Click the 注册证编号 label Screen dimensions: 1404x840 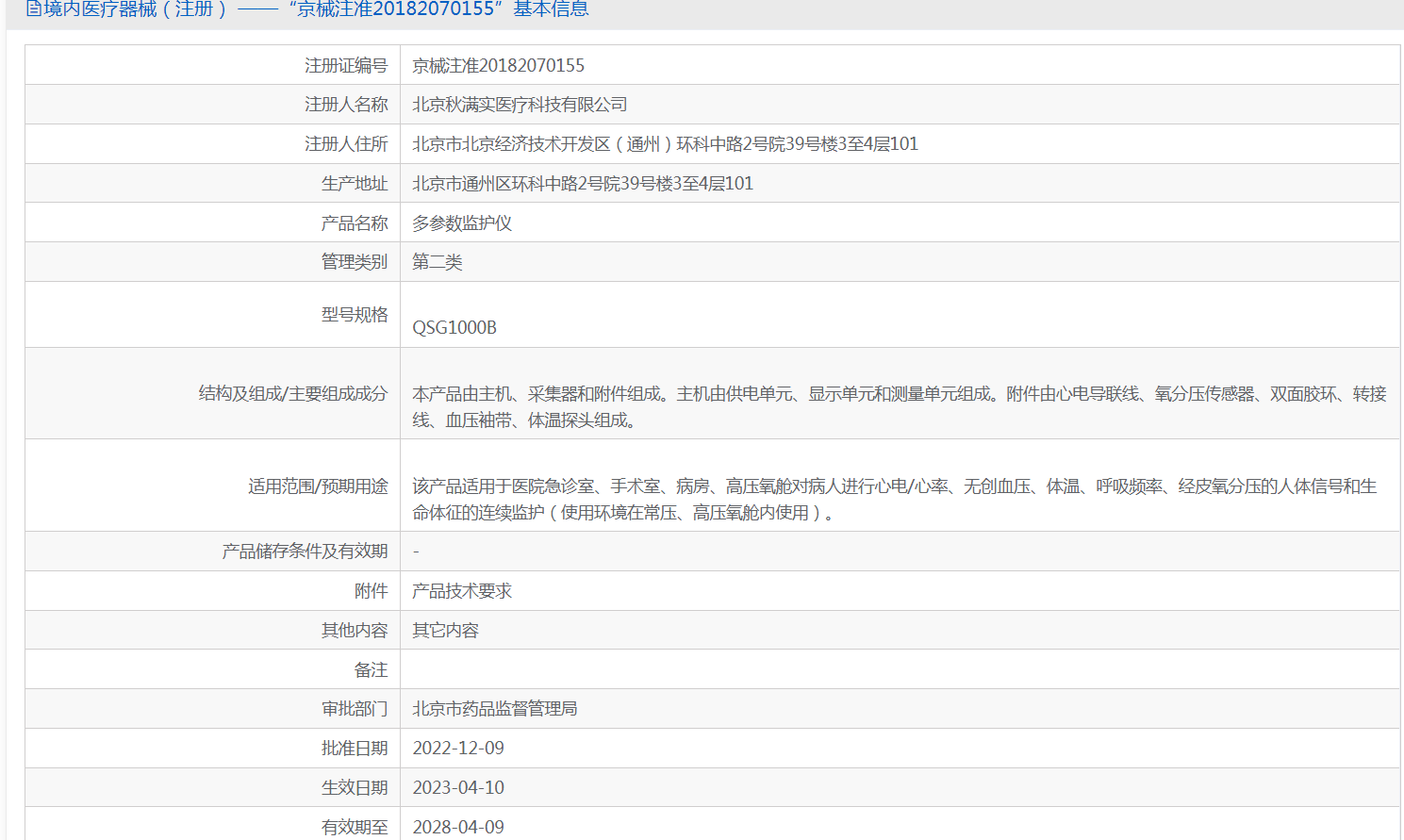point(346,66)
